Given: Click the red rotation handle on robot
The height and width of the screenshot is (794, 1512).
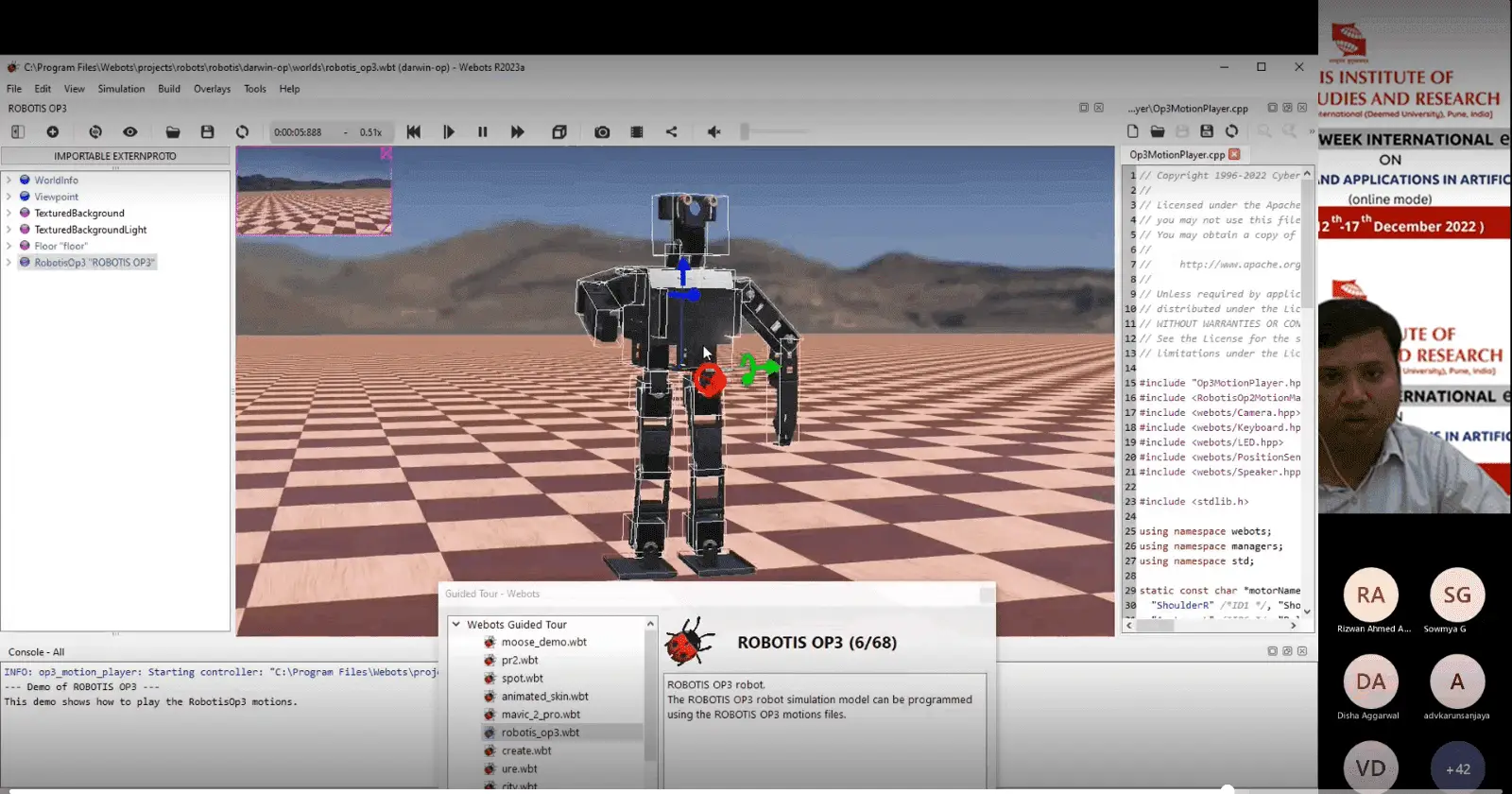Looking at the screenshot, I should (x=710, y=380).
